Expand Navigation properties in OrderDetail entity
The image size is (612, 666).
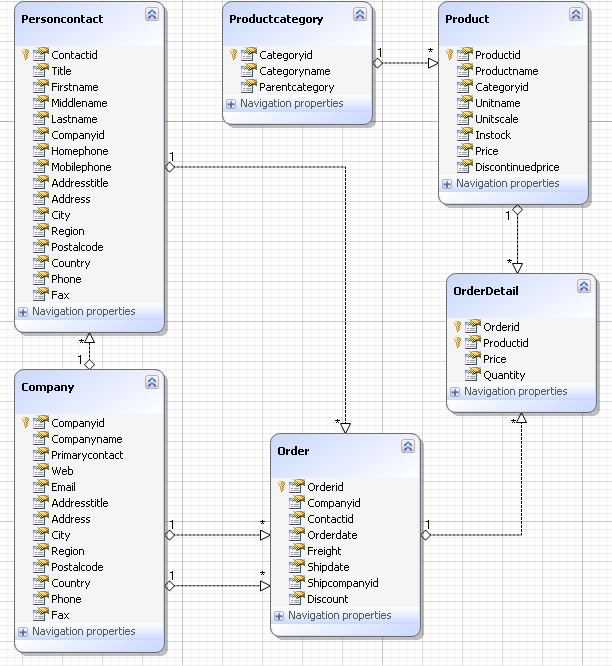tap(455, 392)
